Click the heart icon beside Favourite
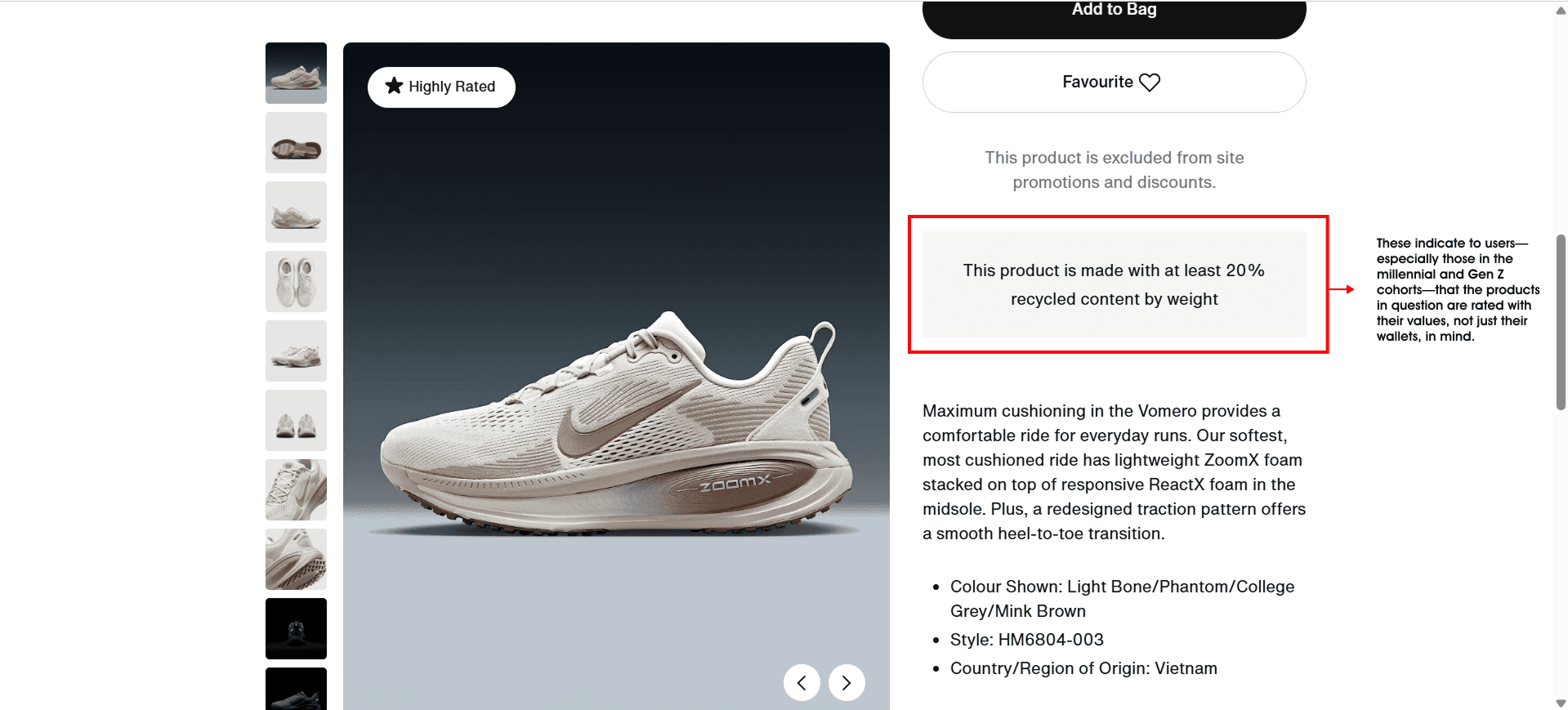Screen dimensions: 1568x710 point(1150,83)
